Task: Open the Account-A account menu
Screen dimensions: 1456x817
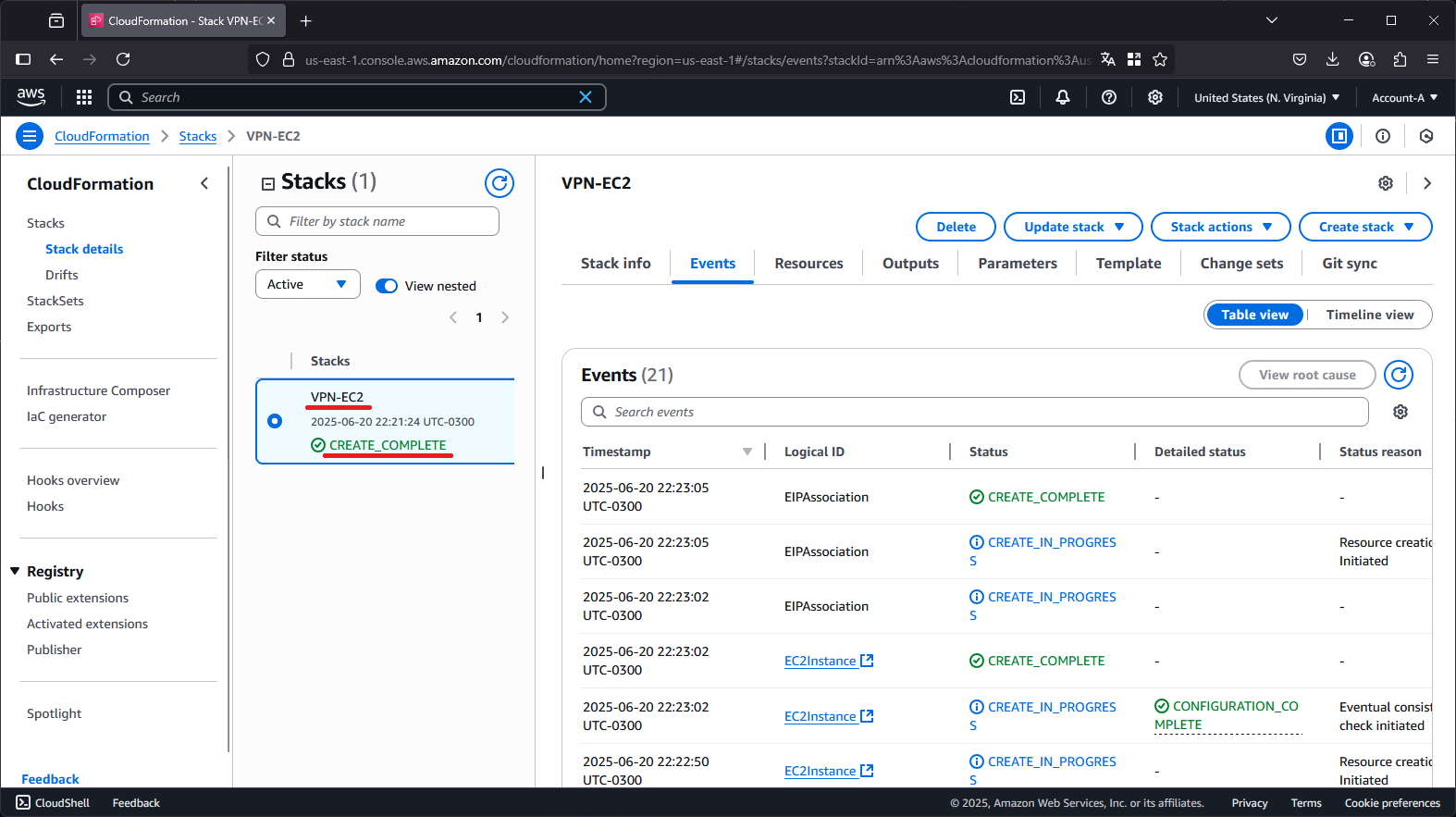Action: click(1404, 97)
